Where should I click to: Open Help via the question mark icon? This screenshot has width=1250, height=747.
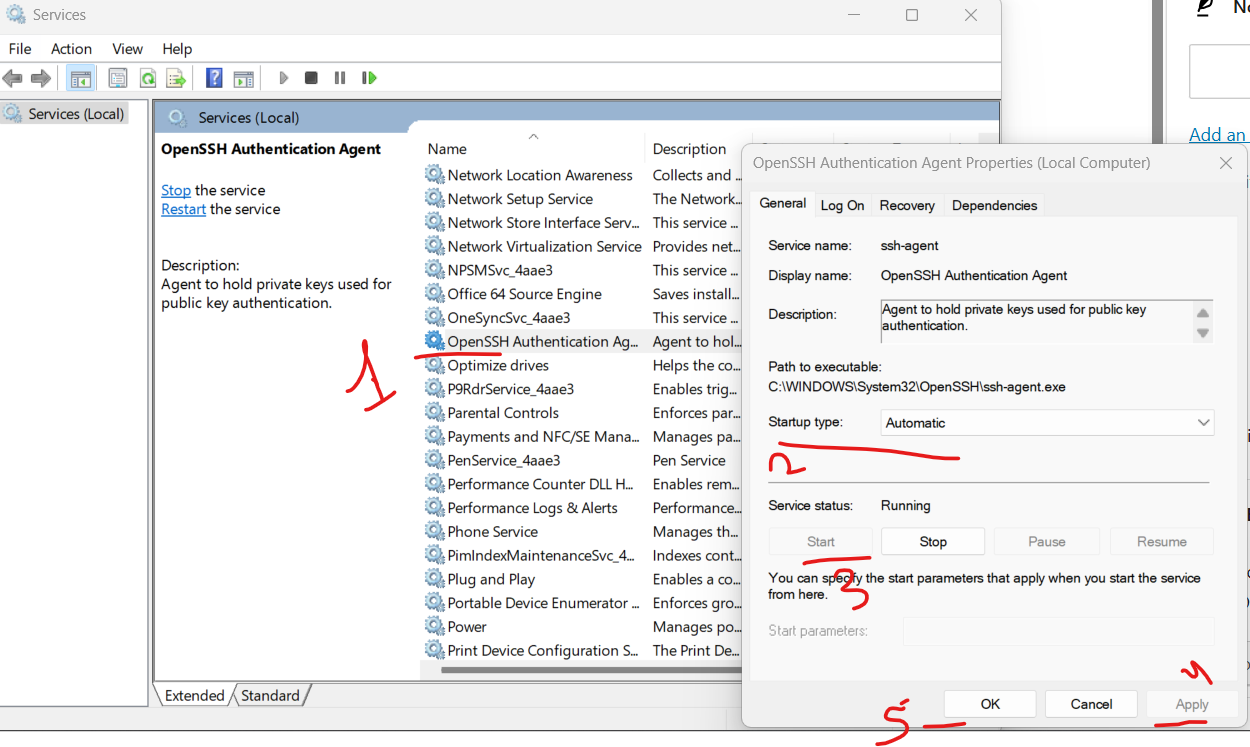[x=212, y=77]
